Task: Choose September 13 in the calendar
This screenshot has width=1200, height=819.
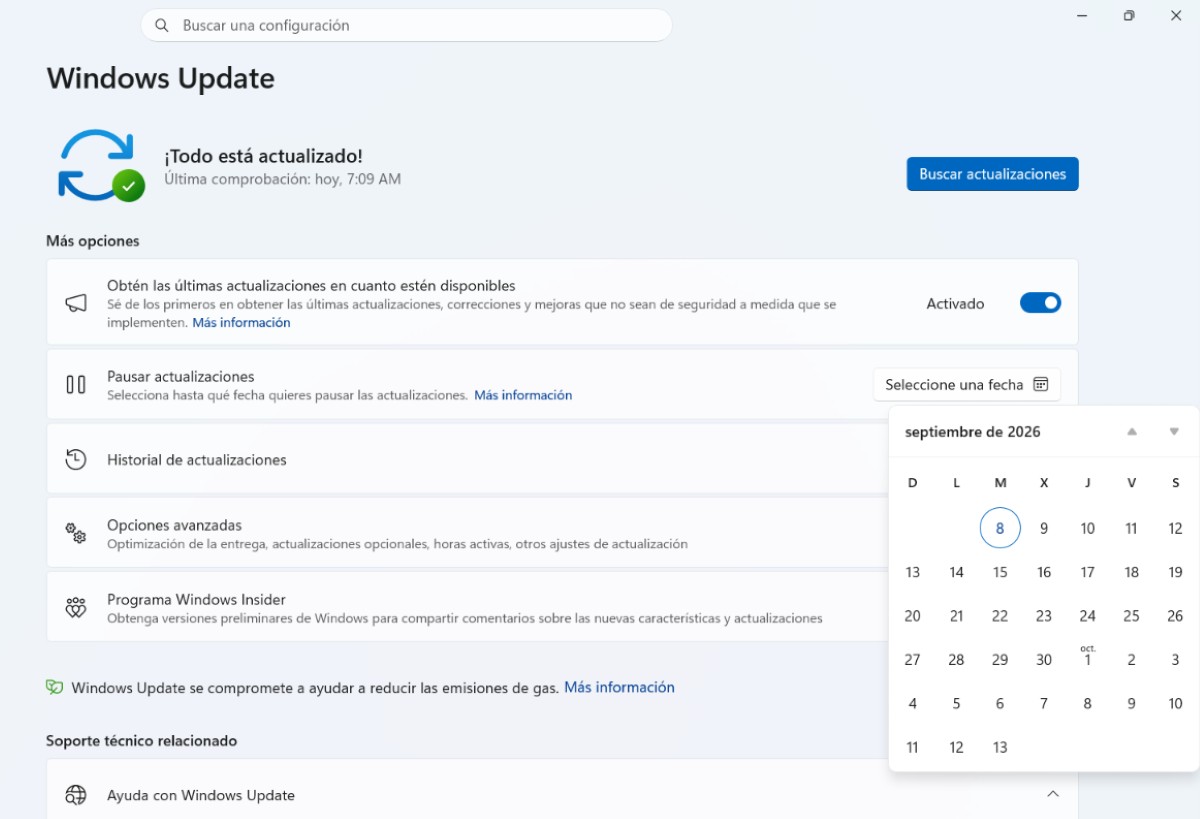Action: pos(913,572)
